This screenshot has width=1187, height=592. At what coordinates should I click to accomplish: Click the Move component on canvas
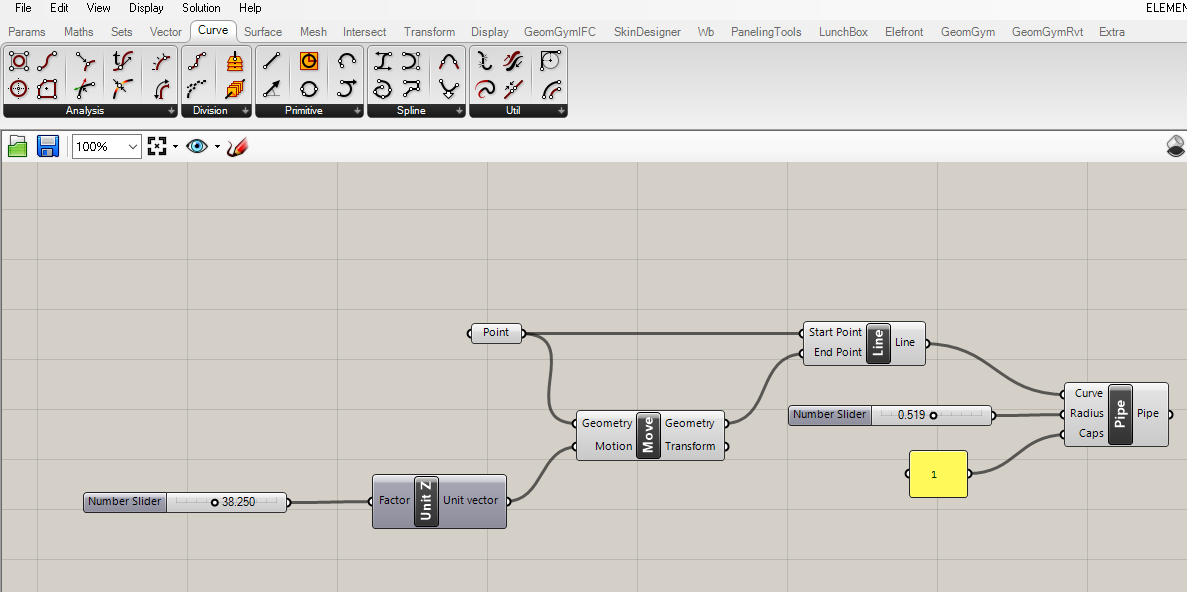click(649, 435)
